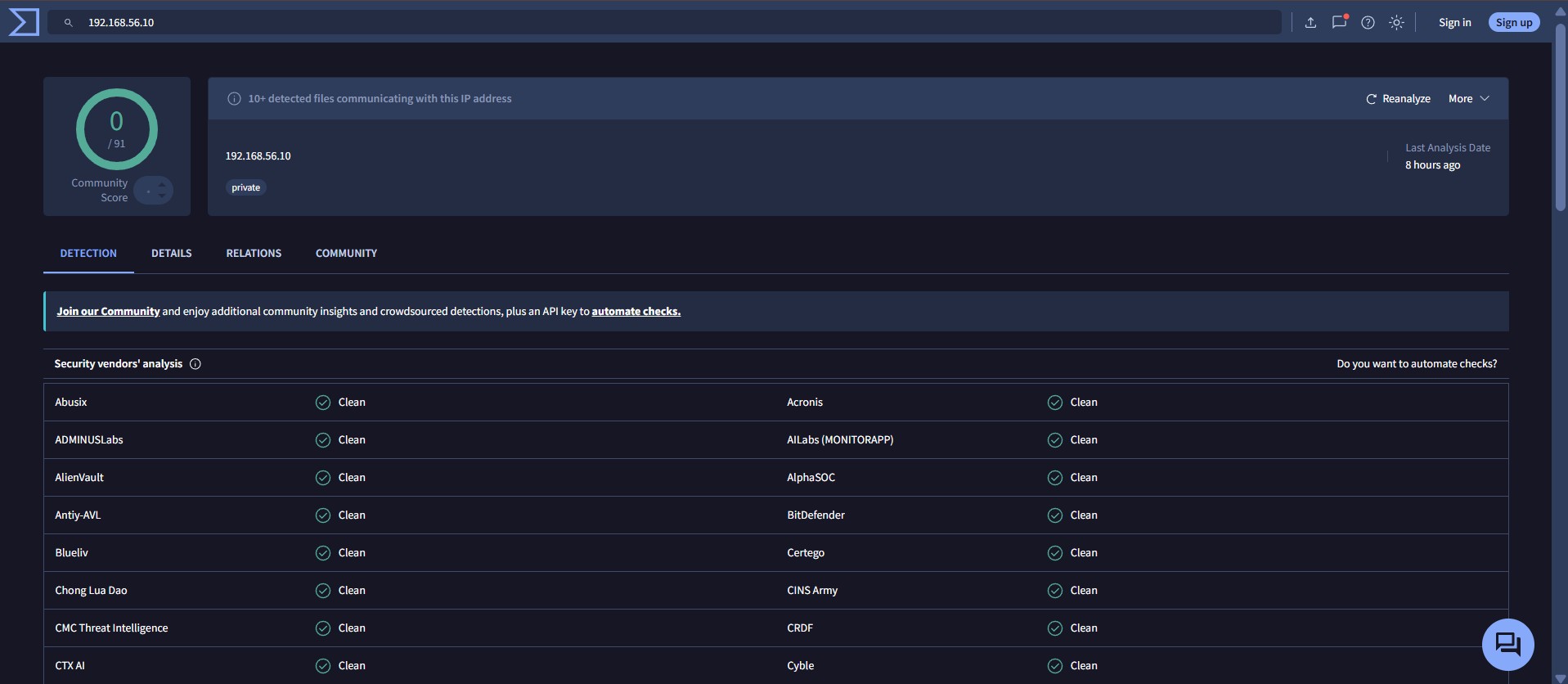Click the Sign in link

point(1454,23)
